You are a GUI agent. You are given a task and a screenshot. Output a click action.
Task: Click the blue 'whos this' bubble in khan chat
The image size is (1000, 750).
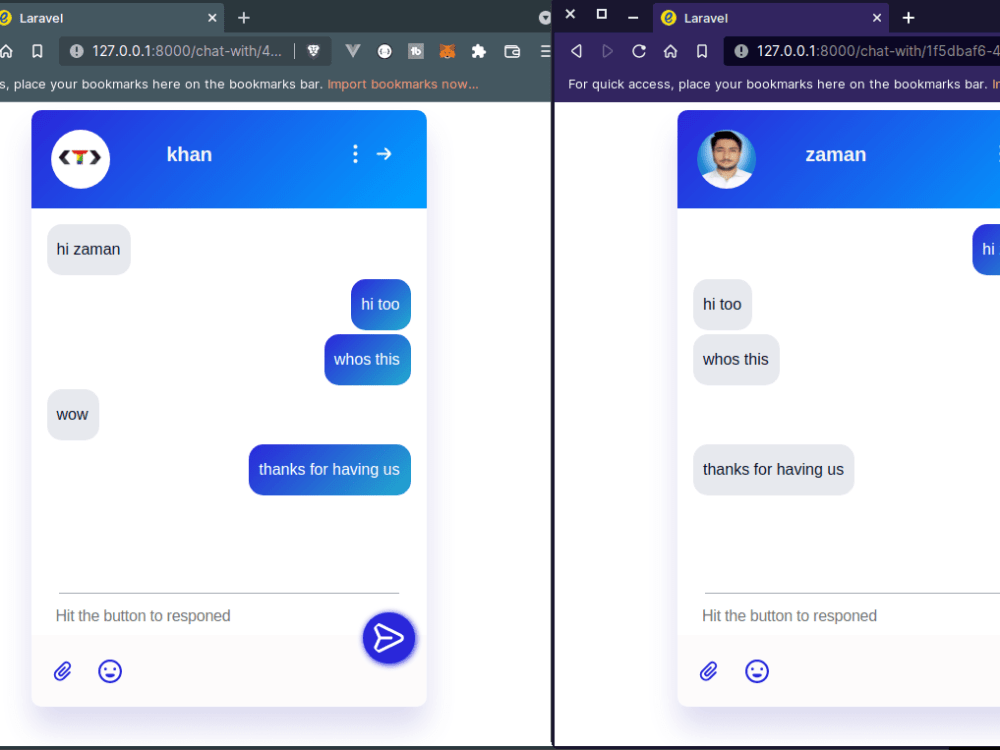367,359
